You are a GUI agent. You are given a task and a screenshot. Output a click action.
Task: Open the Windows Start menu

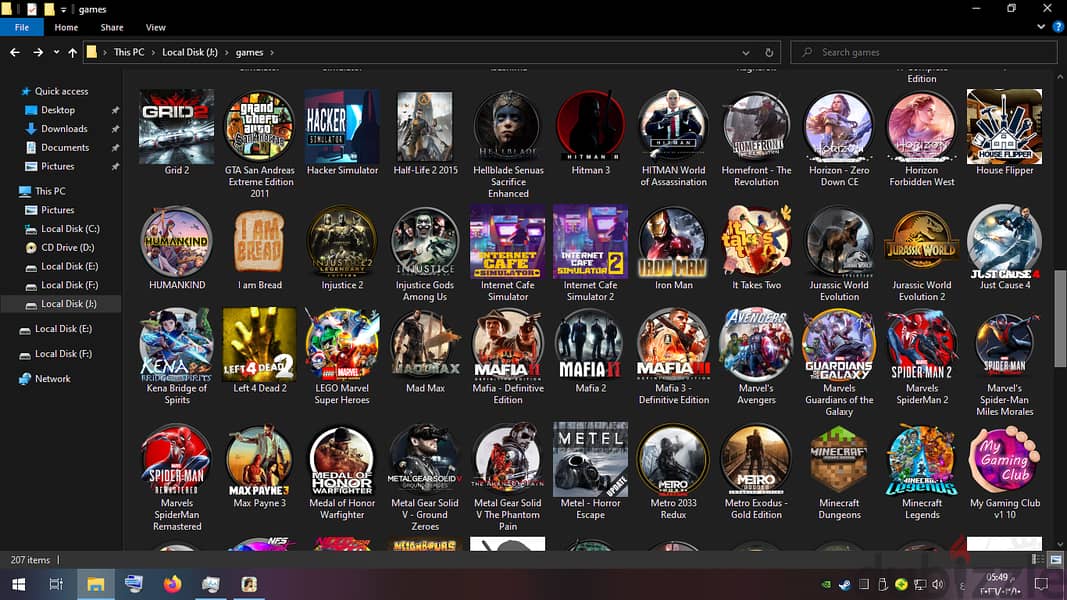pos(18,584)
